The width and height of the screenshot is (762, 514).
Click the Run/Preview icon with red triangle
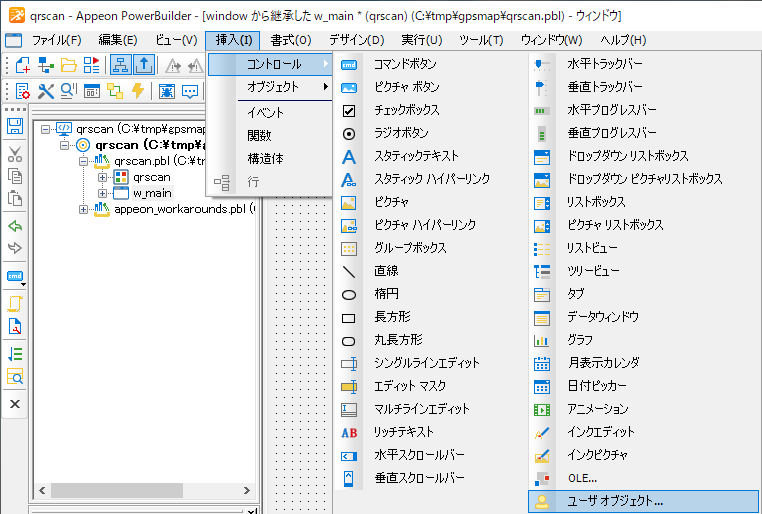click(91, 65)
